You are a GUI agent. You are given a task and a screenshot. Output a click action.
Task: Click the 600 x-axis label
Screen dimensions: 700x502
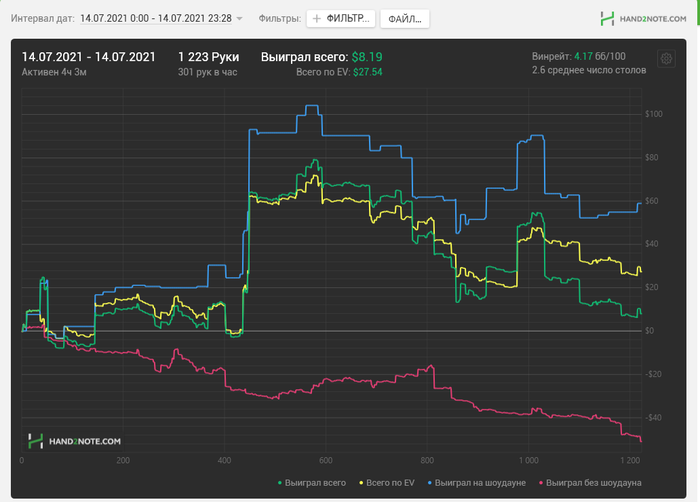pyautogui.click(x=325, y=460)
